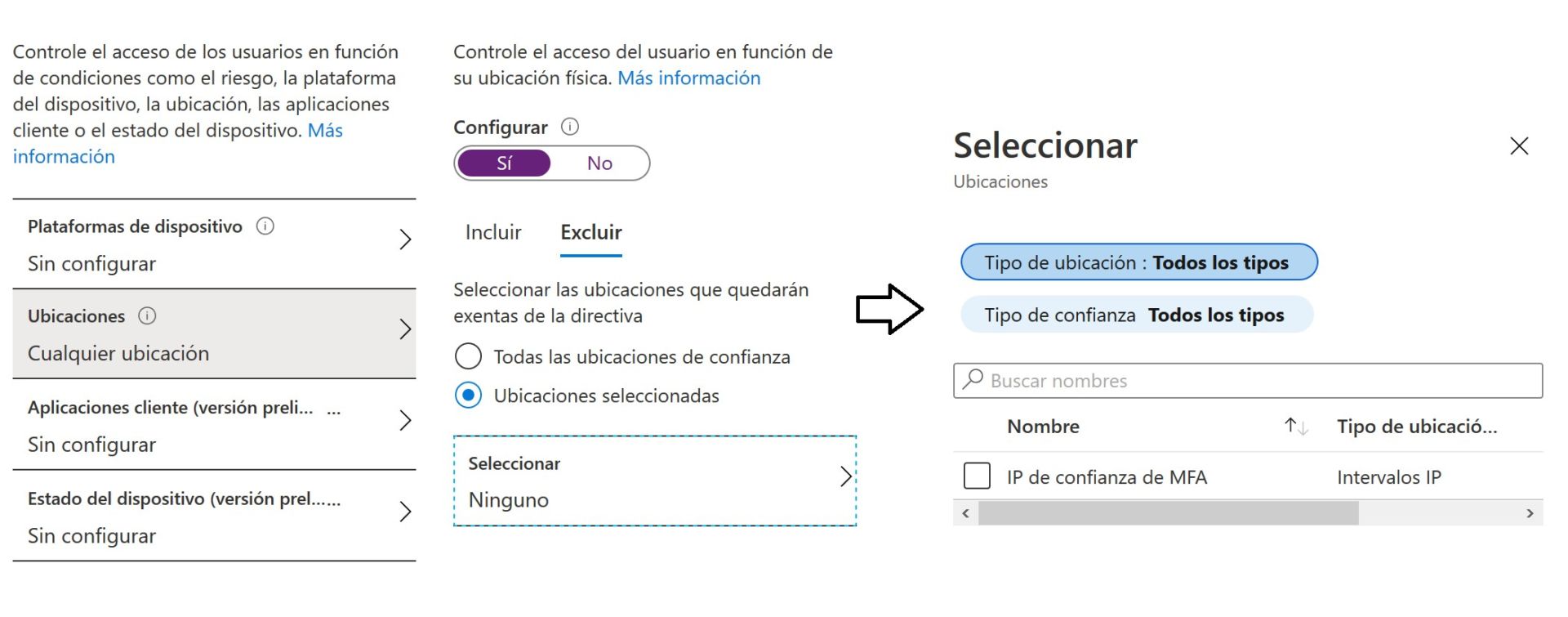Disable the policy by selecting No
The image size is (1568, 617).
pos(599,163)
